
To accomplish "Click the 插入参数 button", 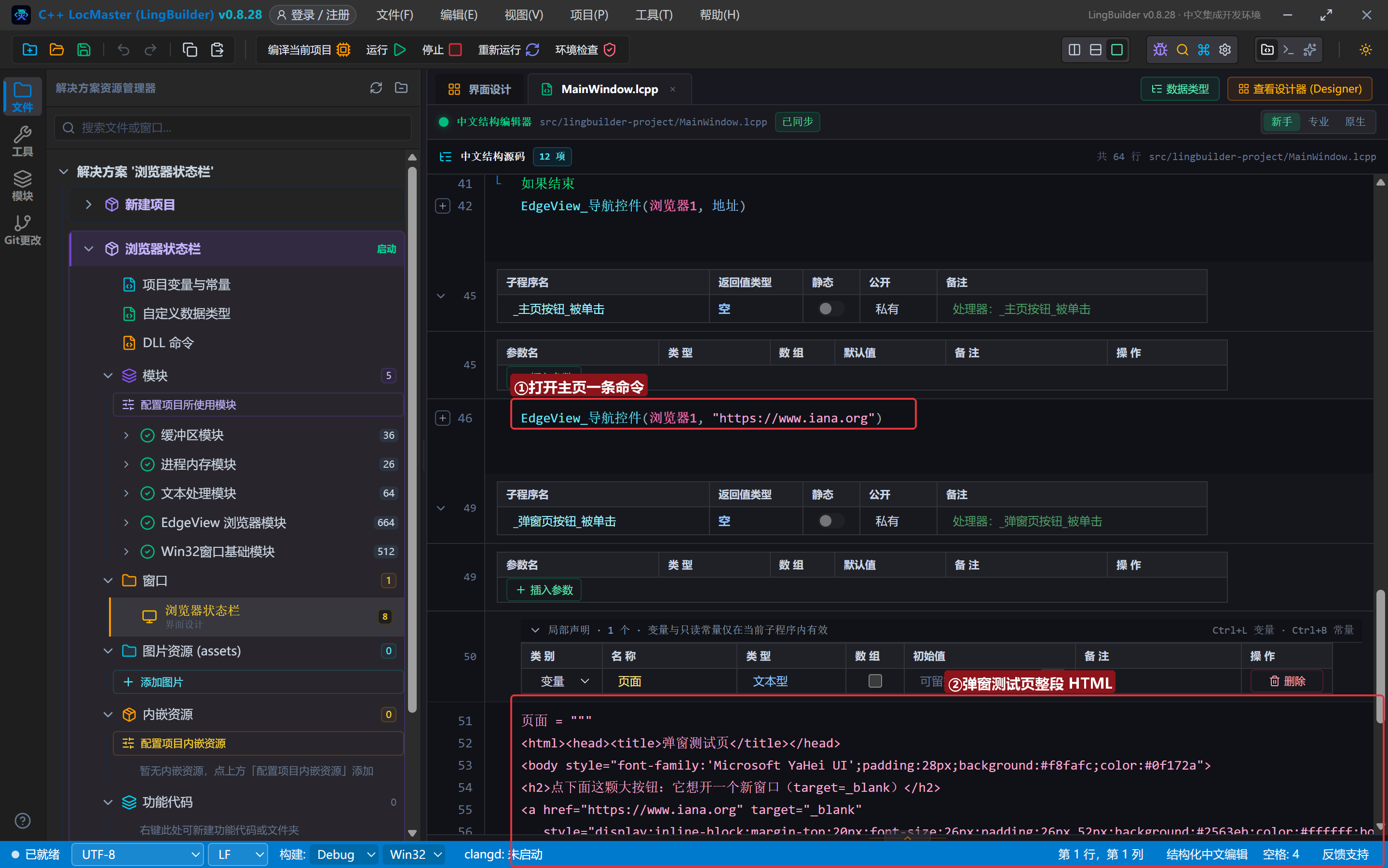I will (x=544, y=590).
